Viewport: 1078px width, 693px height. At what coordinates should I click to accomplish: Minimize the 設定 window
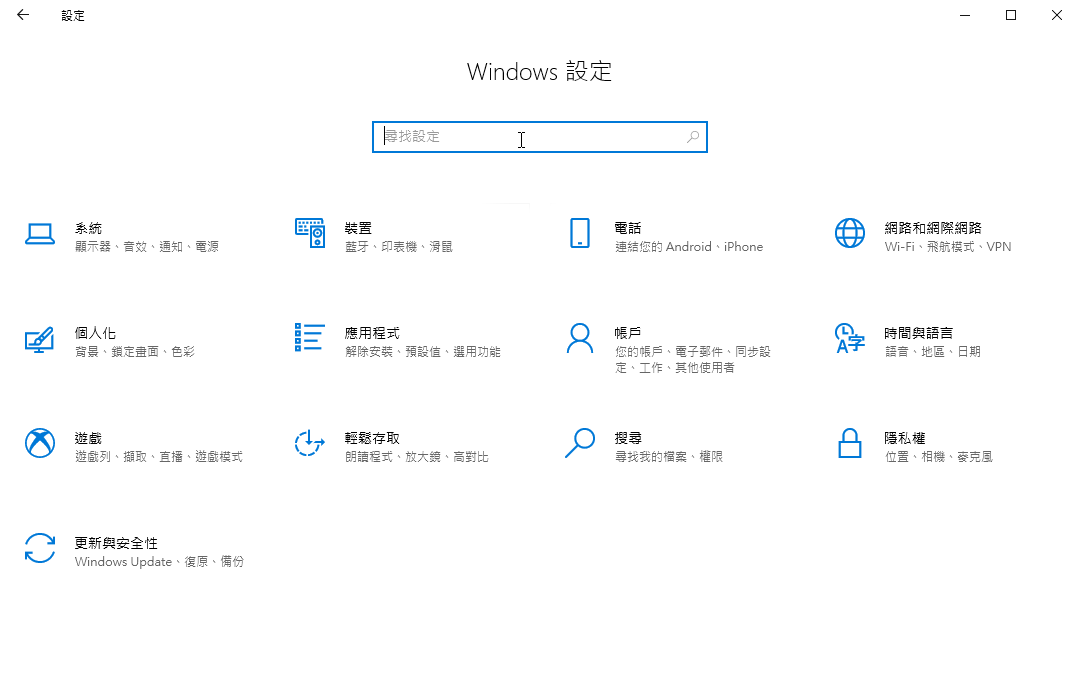[965, 15]
